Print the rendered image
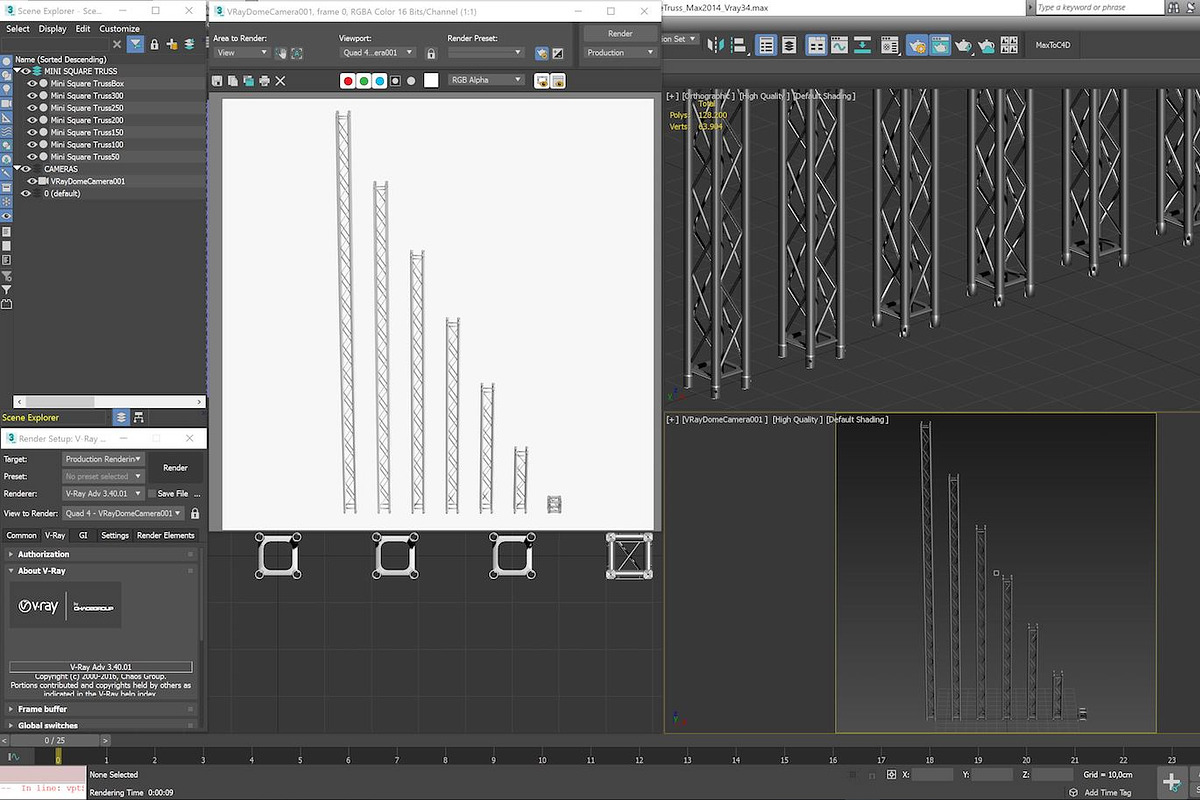1200x800 pixels. pyautogui.click(x=264, y=80)
